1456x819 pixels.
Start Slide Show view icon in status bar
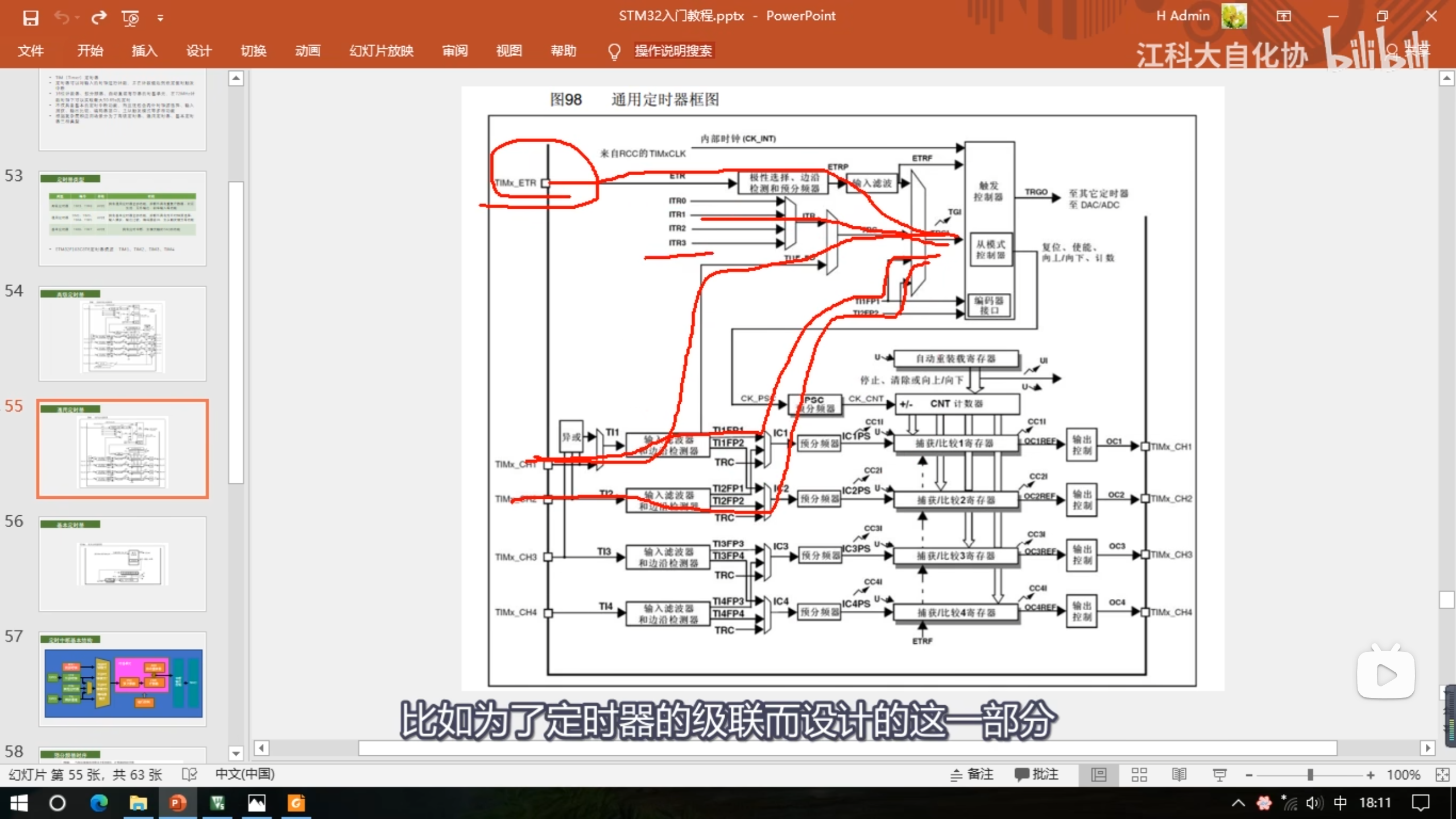coord(1219,775)
